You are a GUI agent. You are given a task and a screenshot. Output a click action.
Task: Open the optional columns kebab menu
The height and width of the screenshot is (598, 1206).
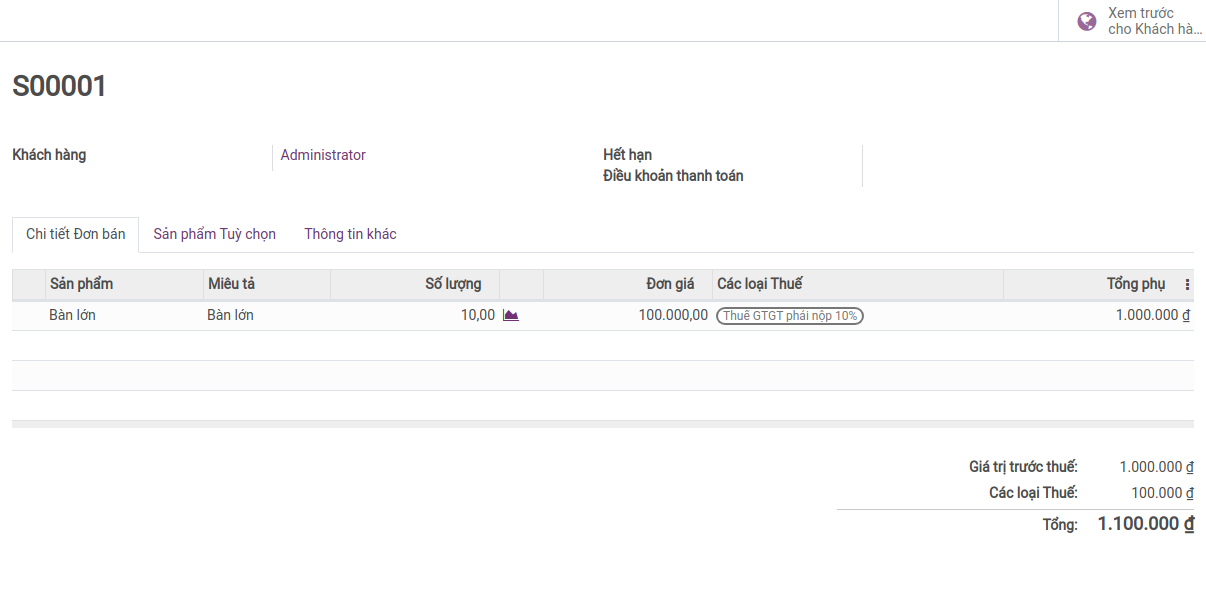1187,285
